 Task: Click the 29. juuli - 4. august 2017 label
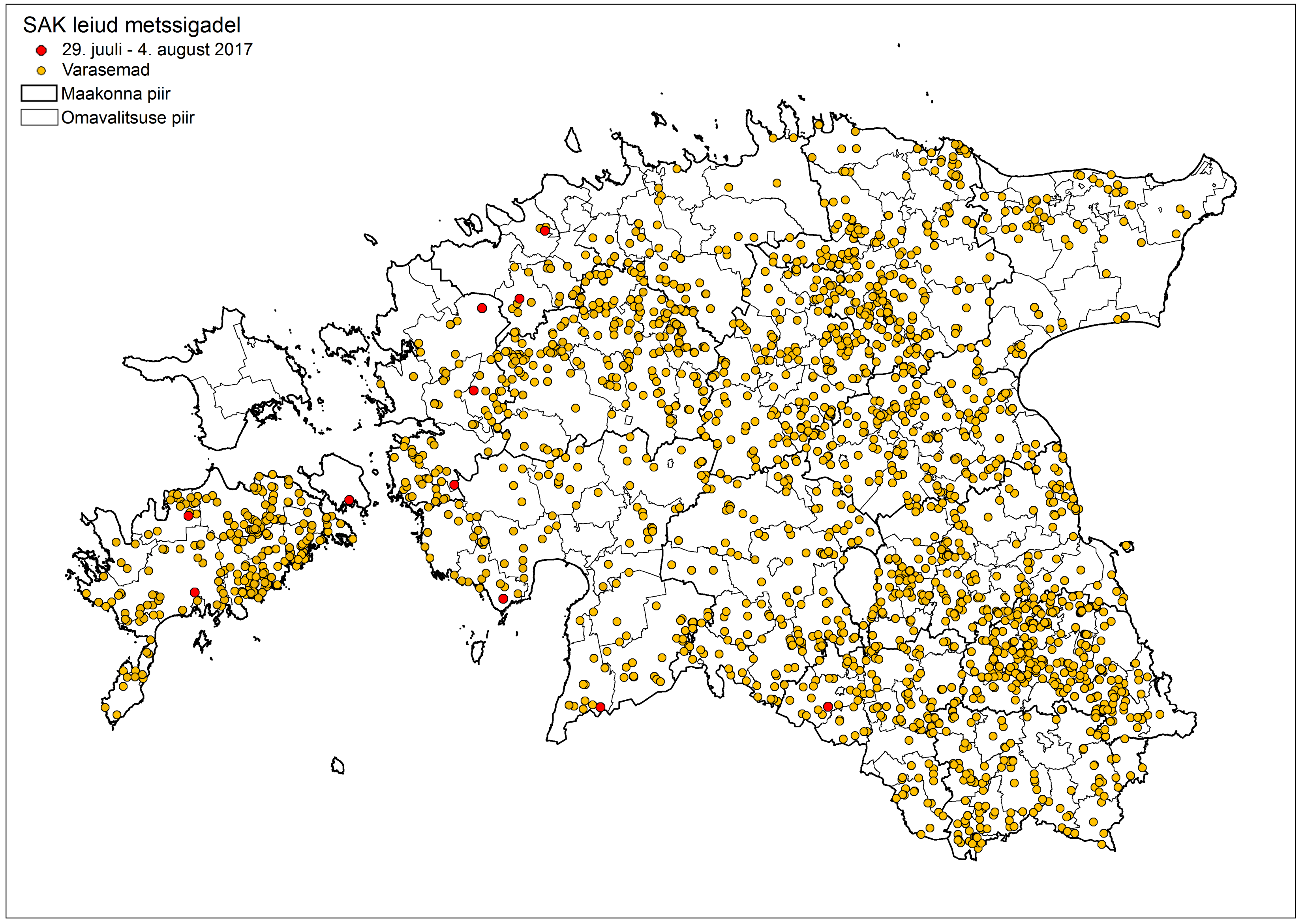[x=157, y=49]
